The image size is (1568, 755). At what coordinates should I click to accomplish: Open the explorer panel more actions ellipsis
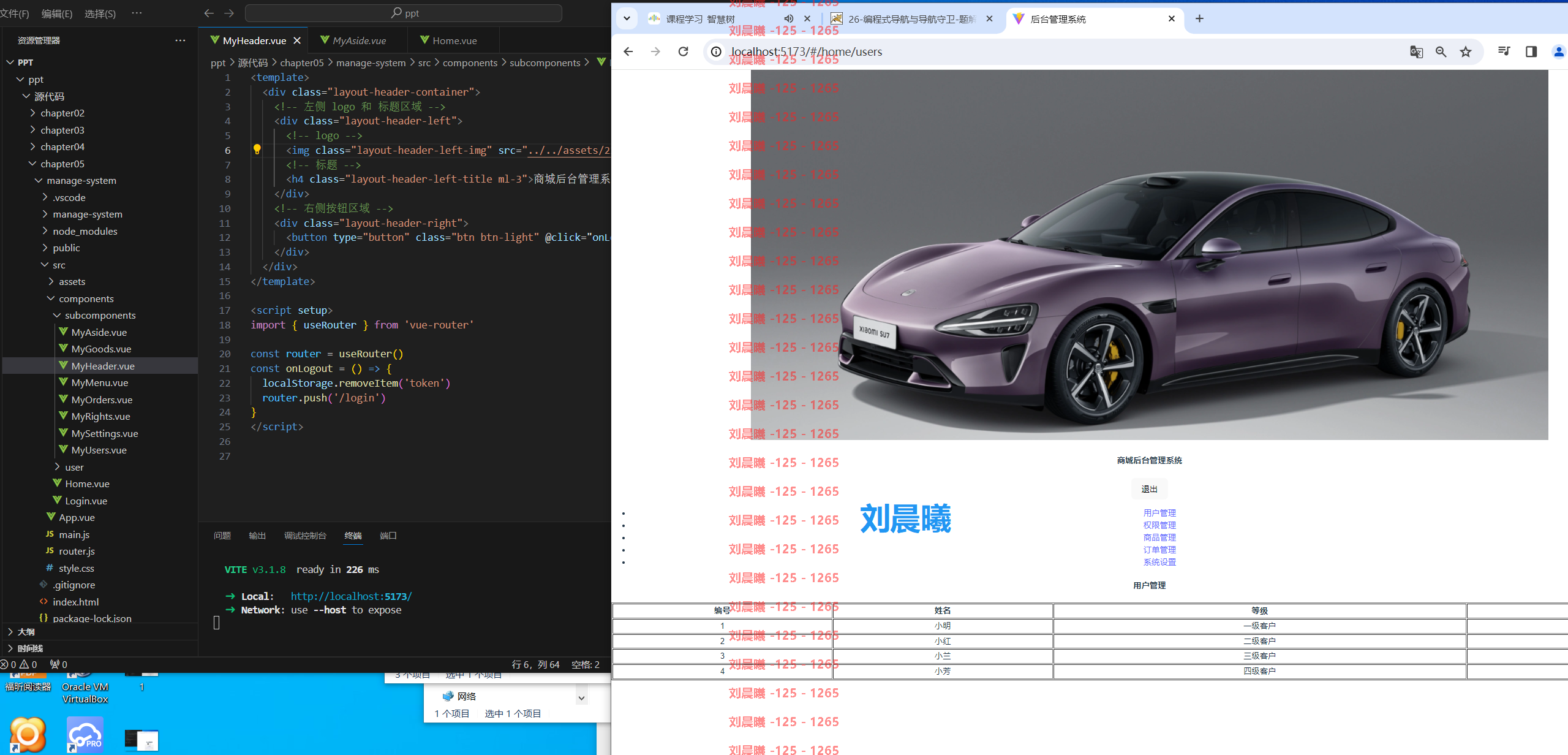tap(180, 40)
